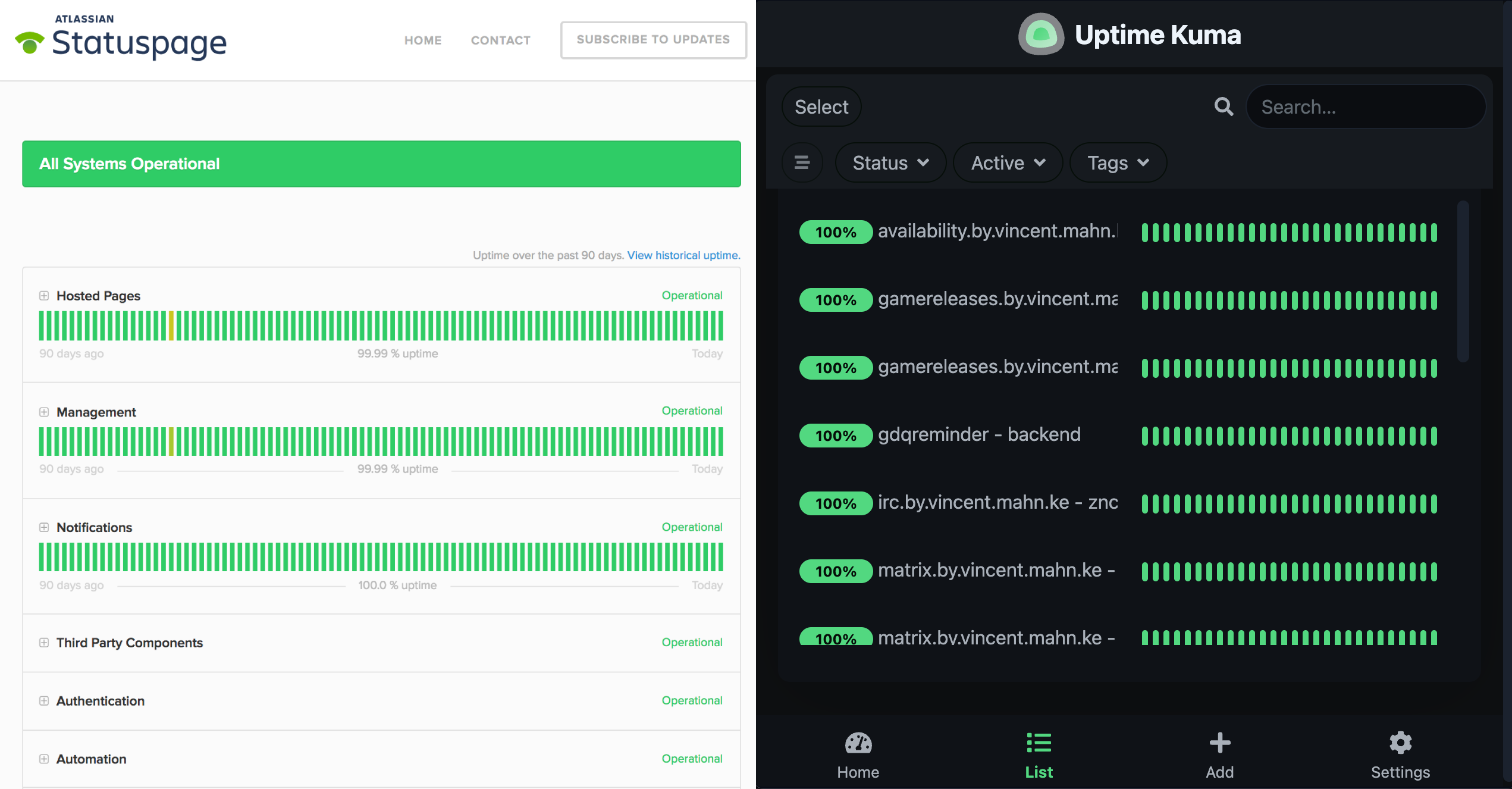The height and width of the screenshot is (789, 1512).
Task: Open View historical uptime link
Action: [683, 255]
